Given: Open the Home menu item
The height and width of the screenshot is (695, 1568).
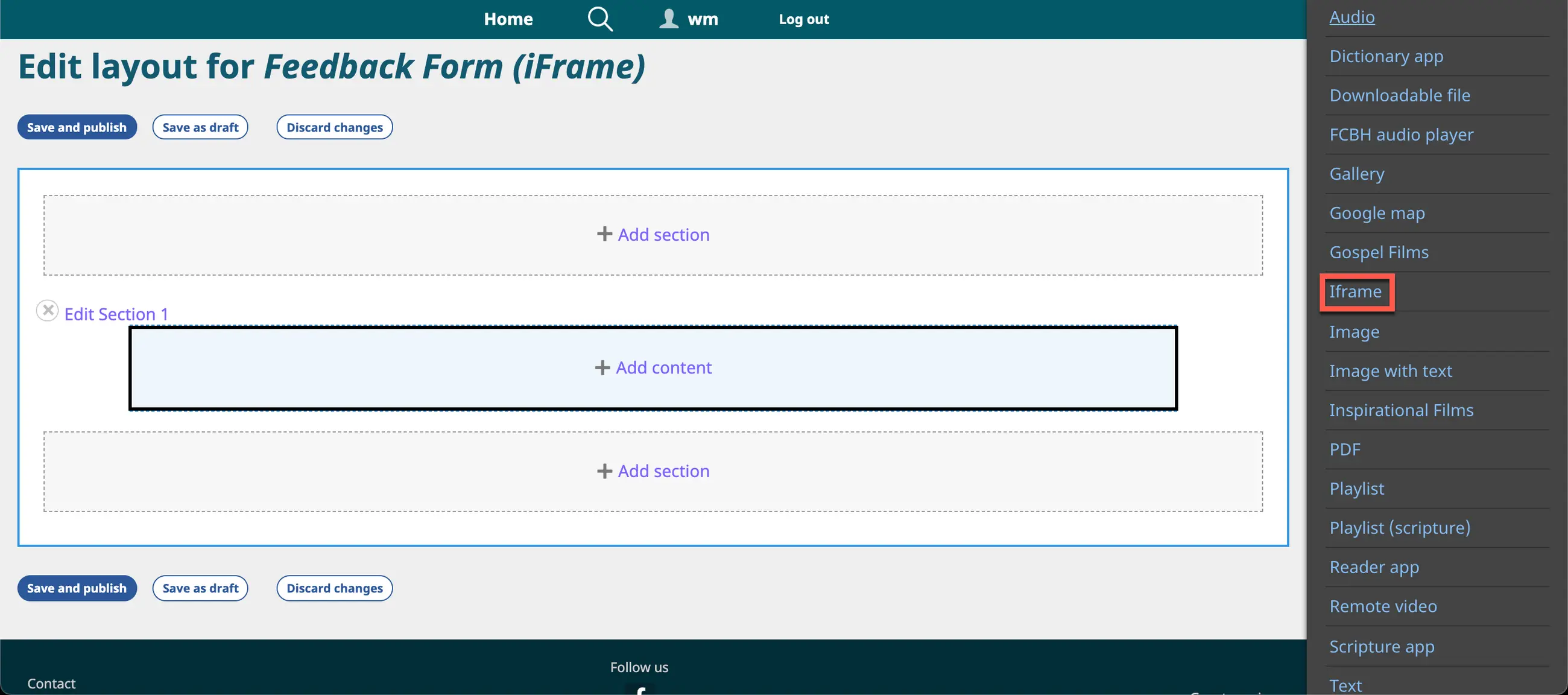Looking at the screenshot, I should 508,19.
